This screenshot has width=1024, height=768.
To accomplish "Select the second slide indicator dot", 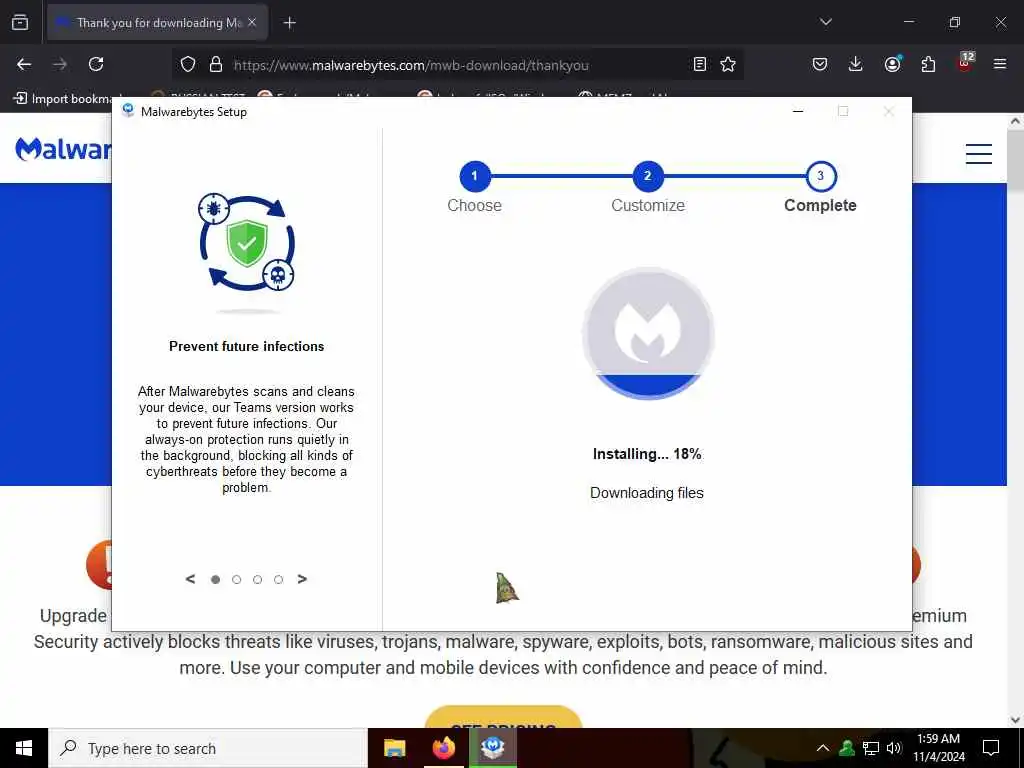I will tap(236, 579).
